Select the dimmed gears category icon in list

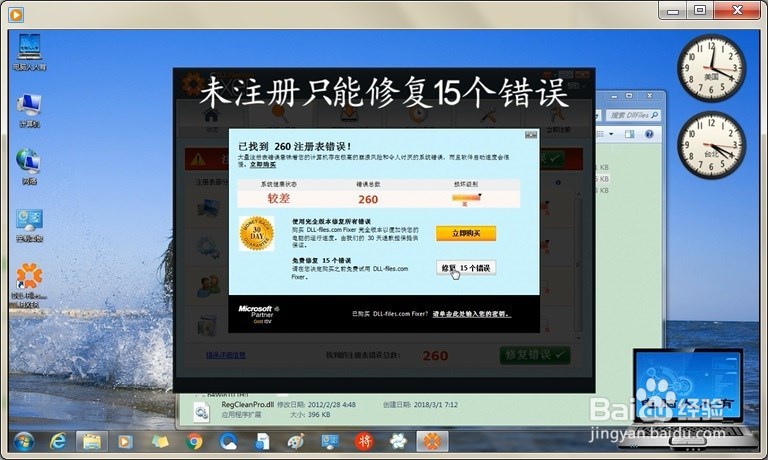(x=209, y=246)
